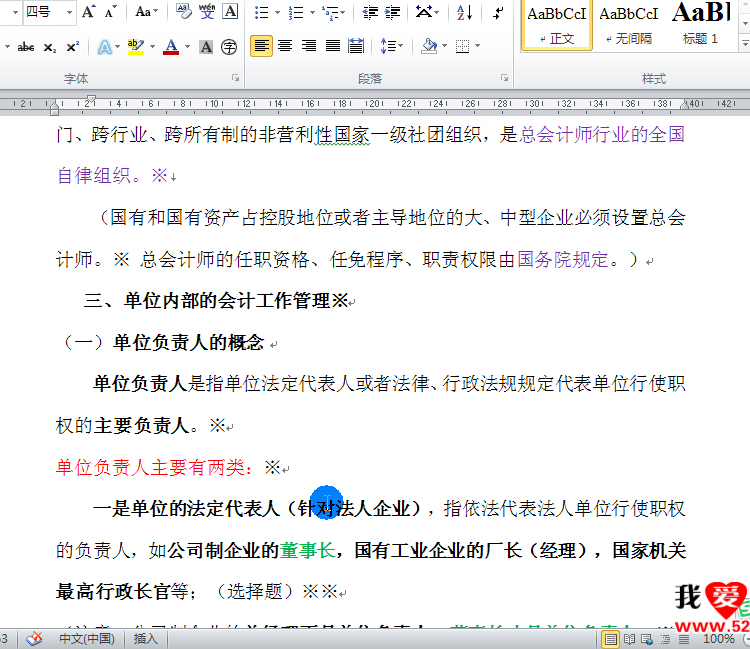Click the Distributed alignment icon

[x=356, y=46]
